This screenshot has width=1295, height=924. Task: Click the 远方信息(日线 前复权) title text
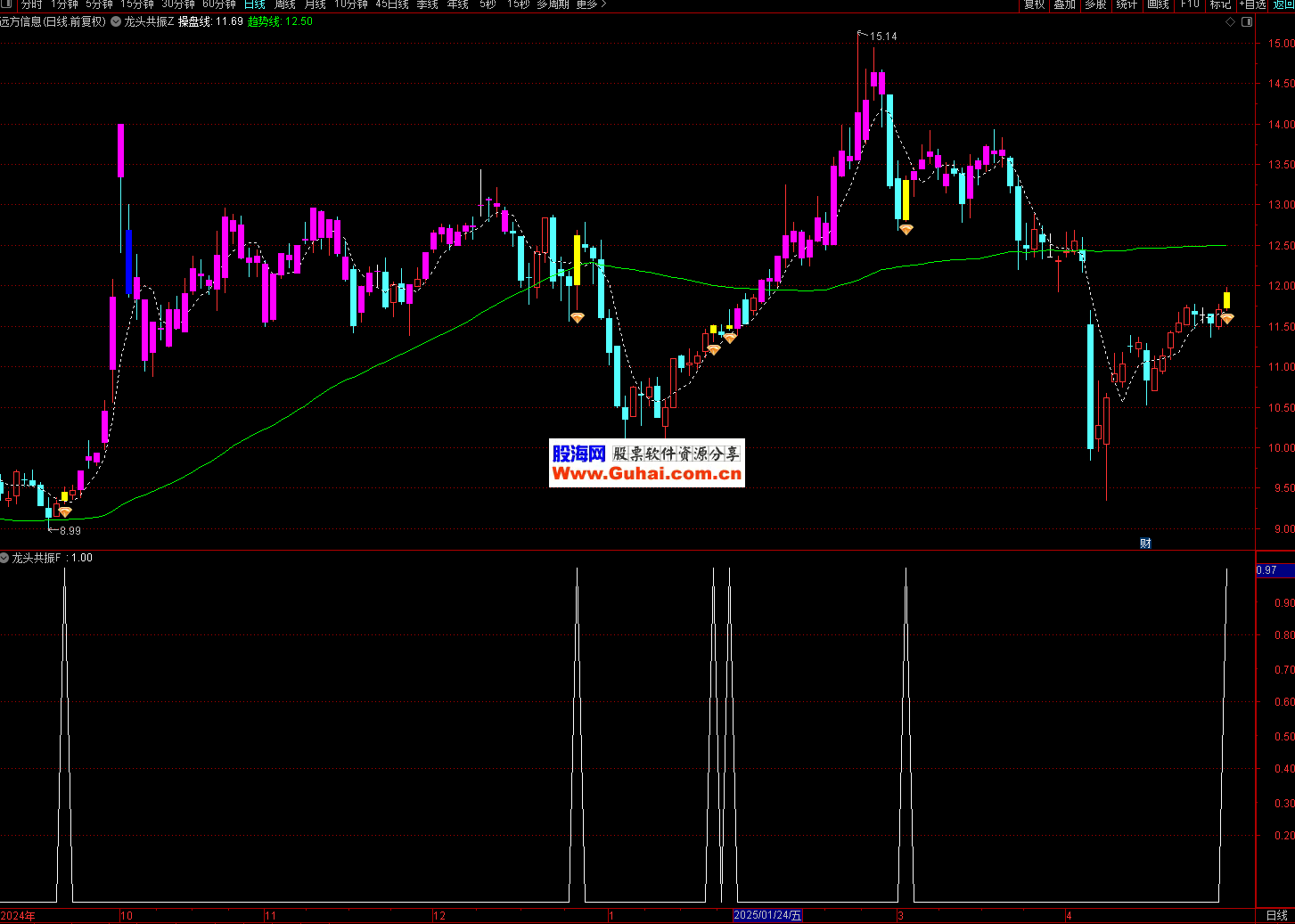[x=53, y=21]
